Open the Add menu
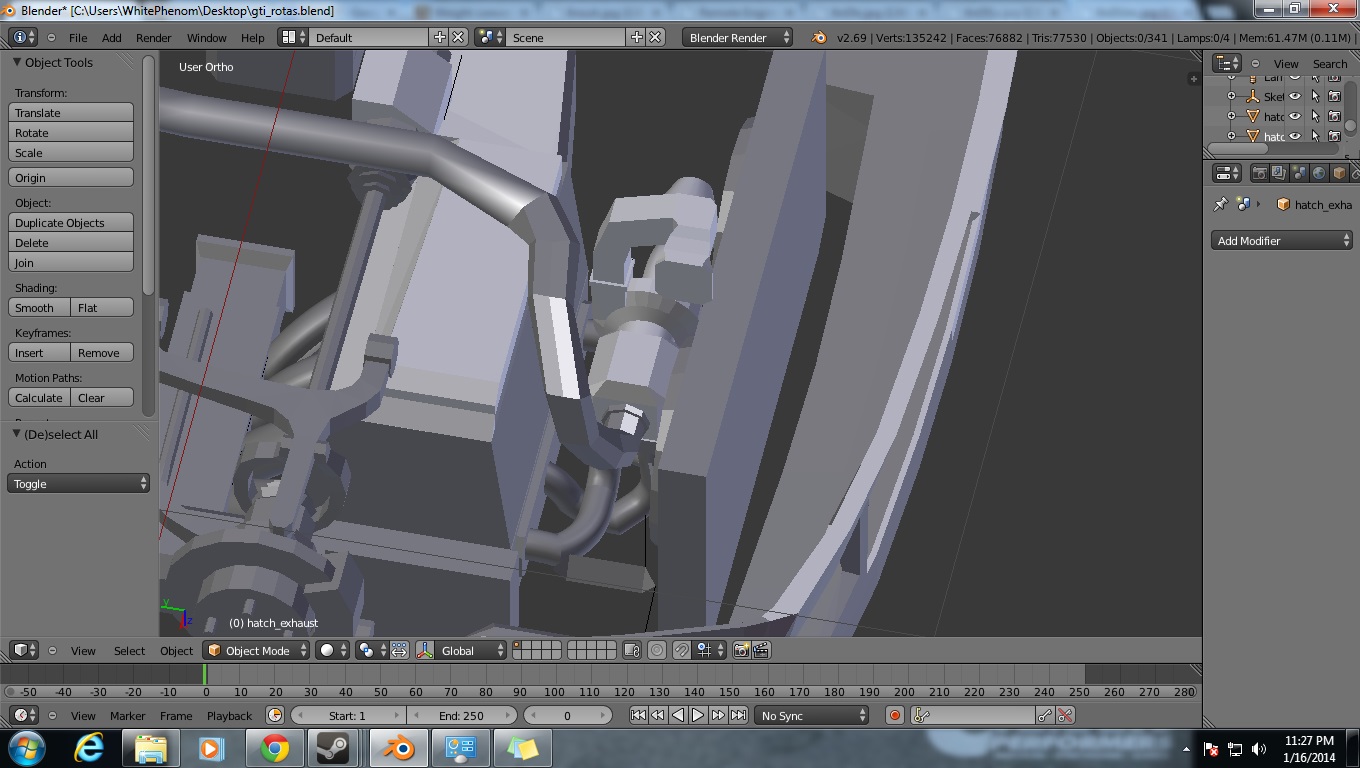Screen dimensions: 1360x768 [x=111, y=37]
